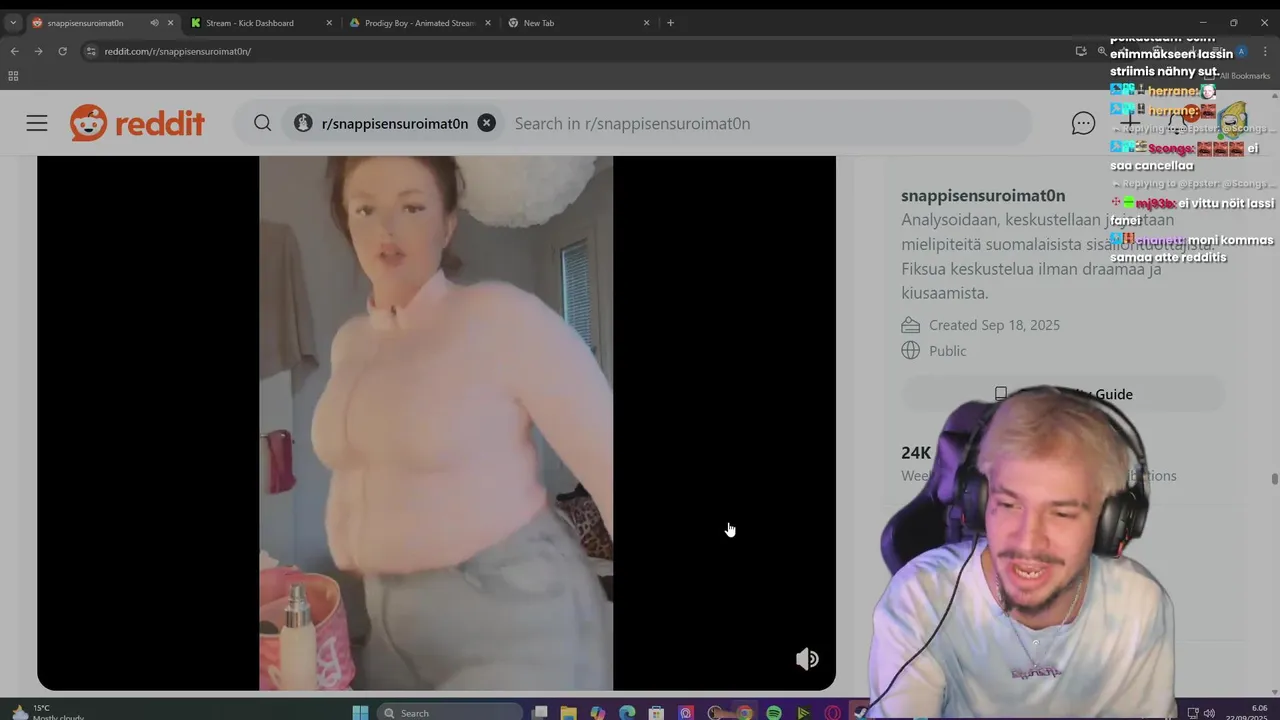Open Spotify from the taskbar
This screenshot has width=1280, height=720.
(774, 712)
